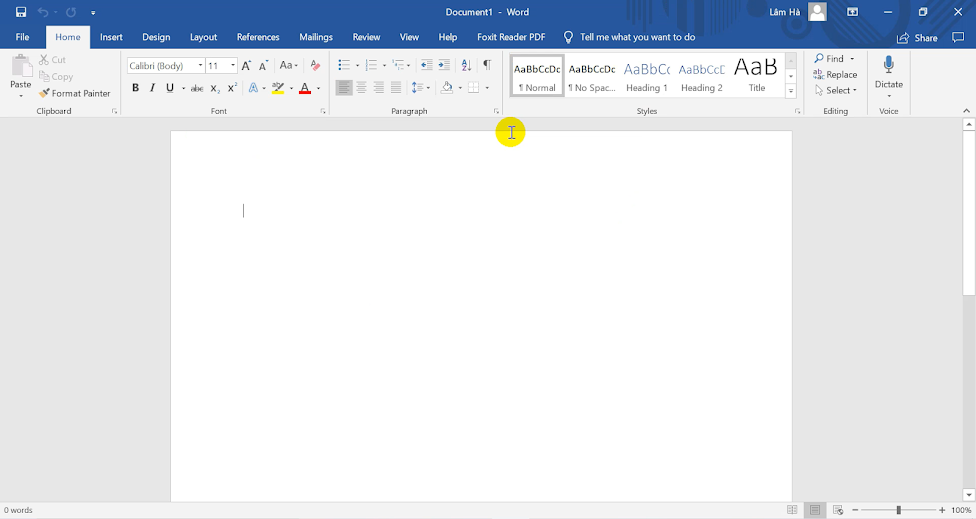Toggle Italic formatting

pos(152,88)
